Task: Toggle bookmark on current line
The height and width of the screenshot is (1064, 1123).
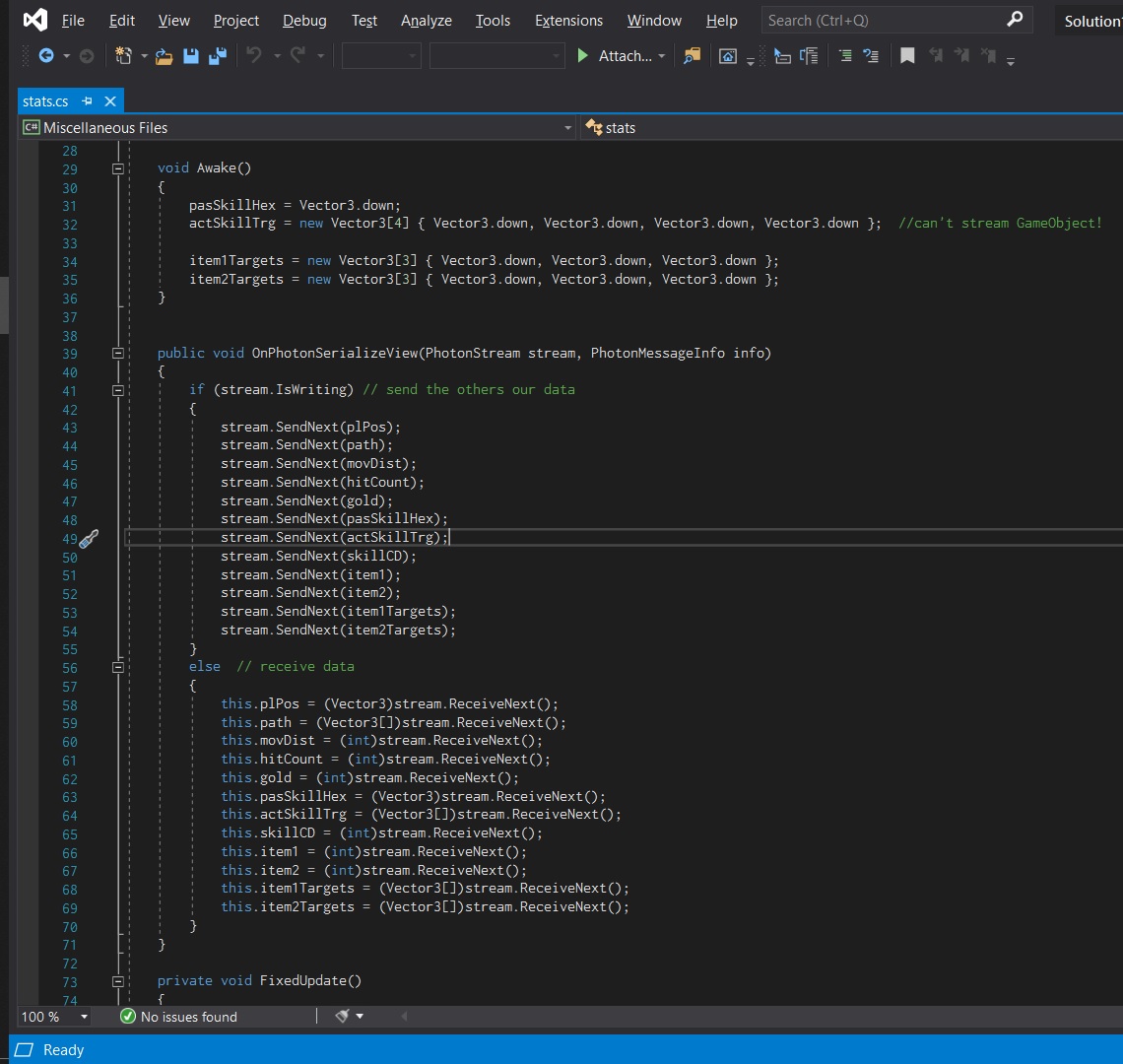Action: click(x=907, y=56)
